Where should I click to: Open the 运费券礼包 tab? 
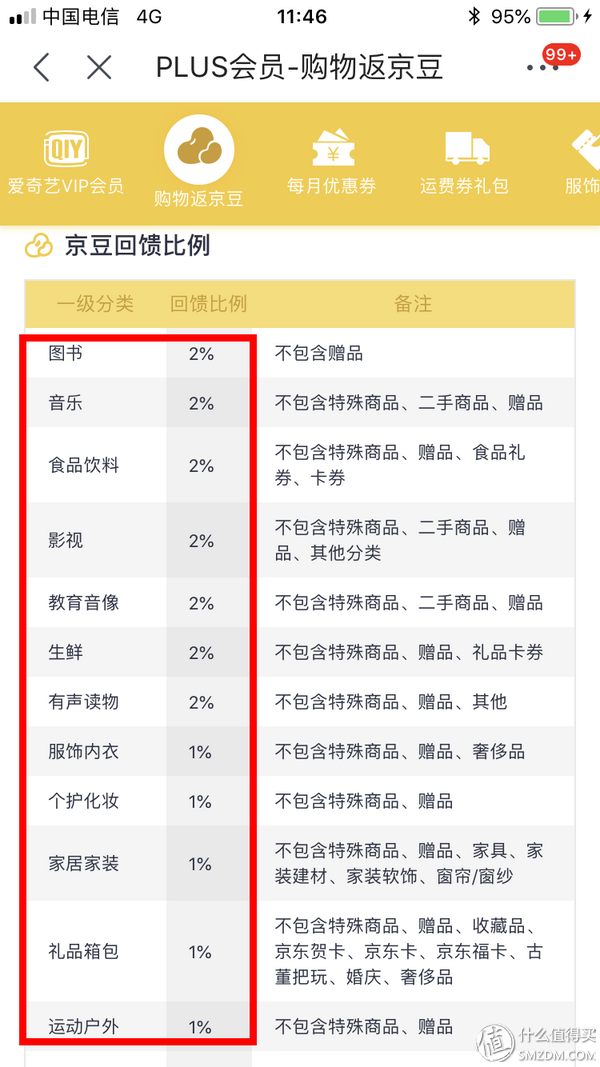465,186
